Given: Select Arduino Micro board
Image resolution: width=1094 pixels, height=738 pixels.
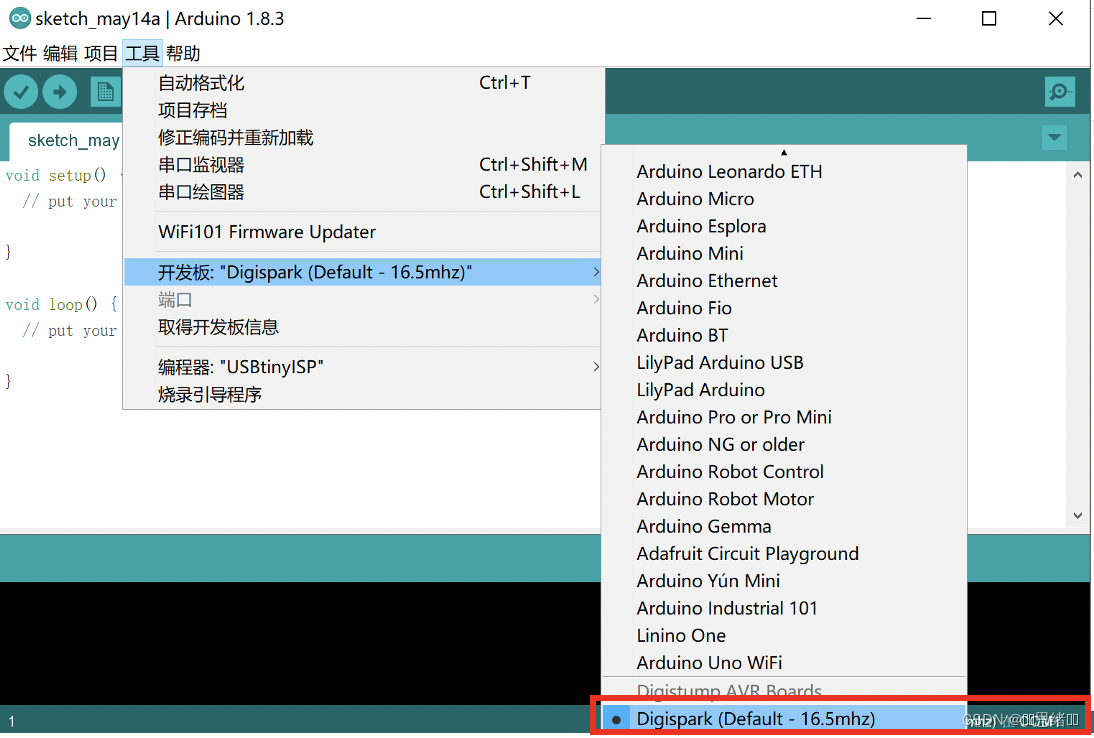Looking at the screenshot, I should click(784, 199).
